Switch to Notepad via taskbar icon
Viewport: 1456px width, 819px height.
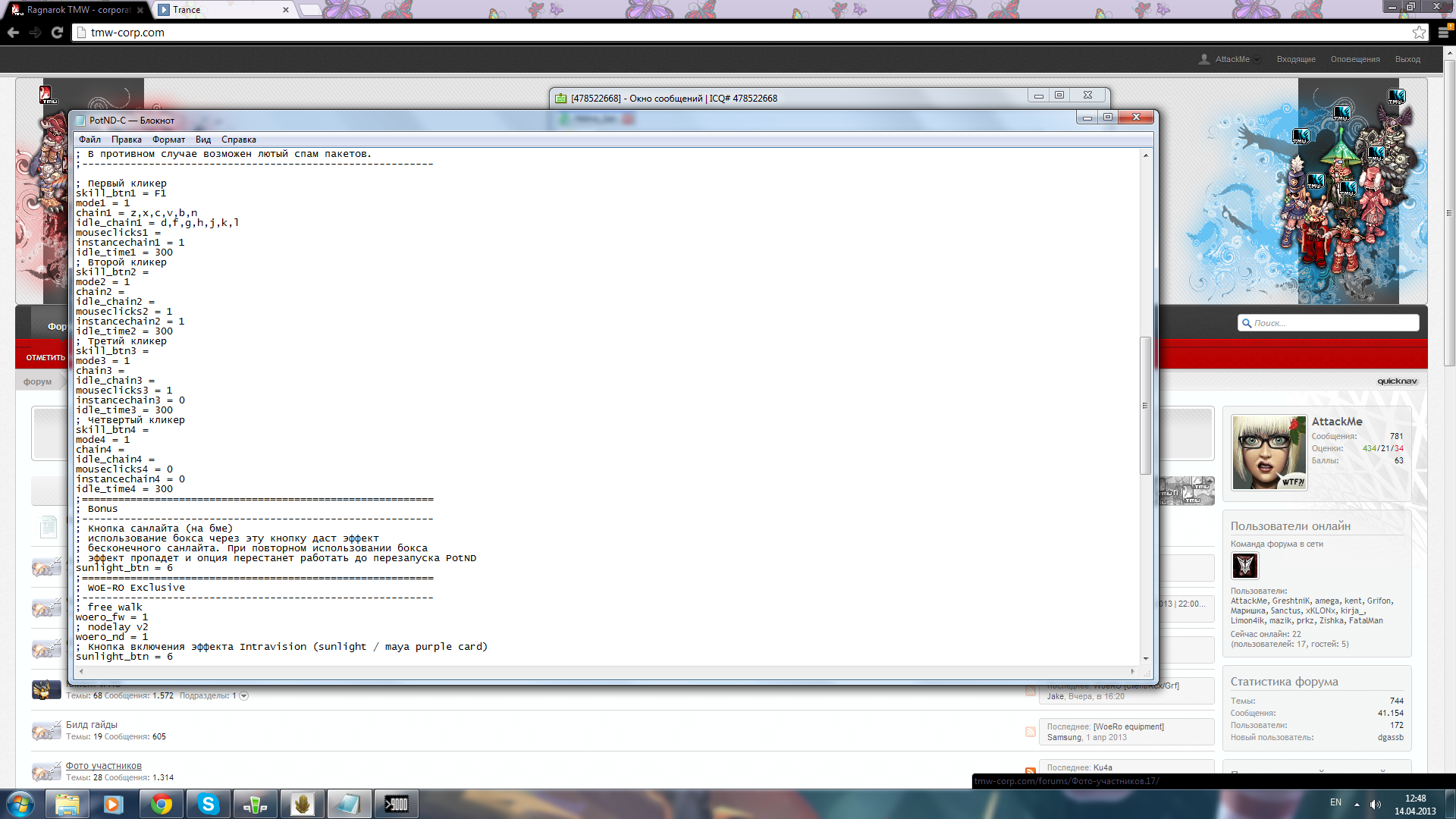pos(349,804)
